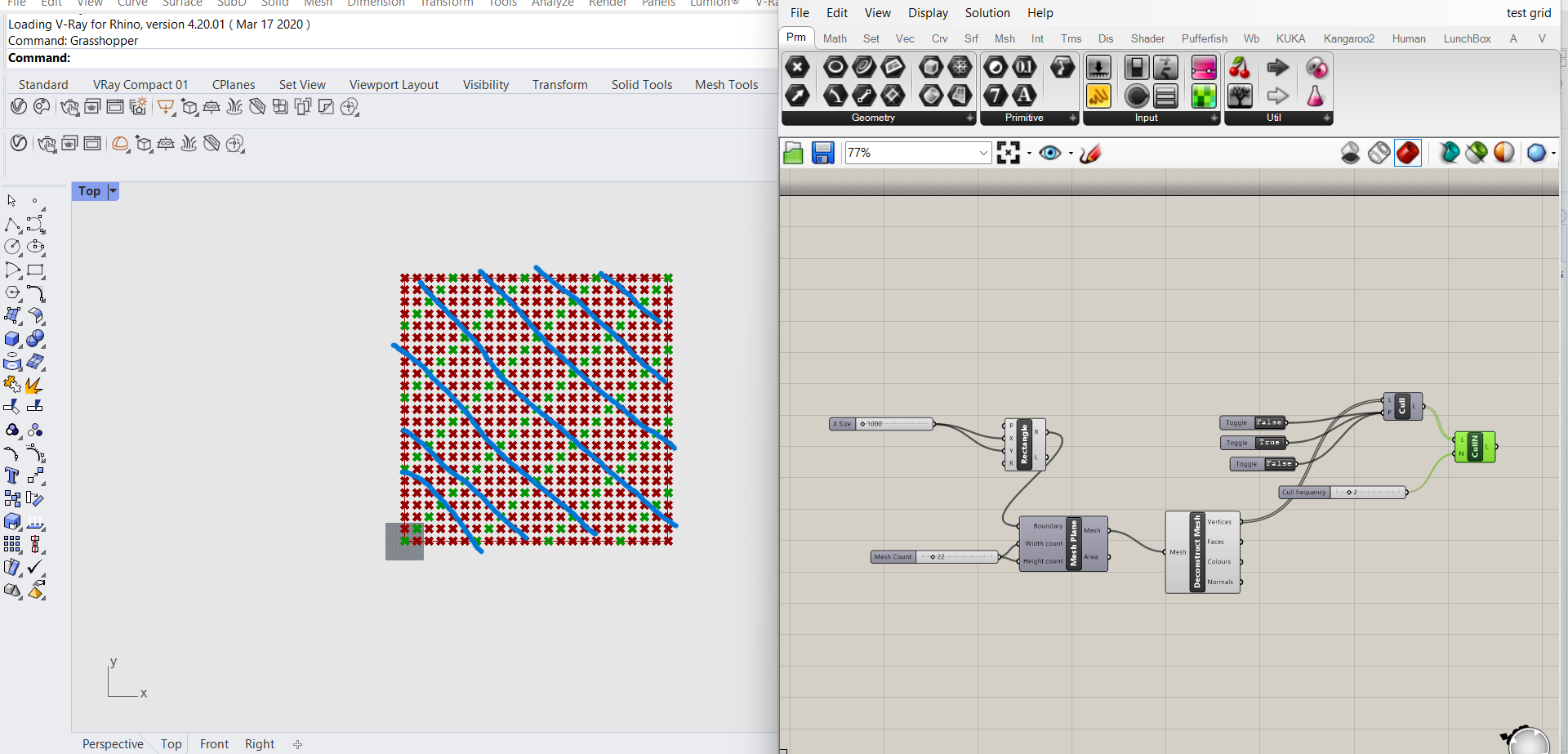Click the orange V-Ray dome light icon
The height and width of the screenshot is (754, 1568).
click(120, 144)
